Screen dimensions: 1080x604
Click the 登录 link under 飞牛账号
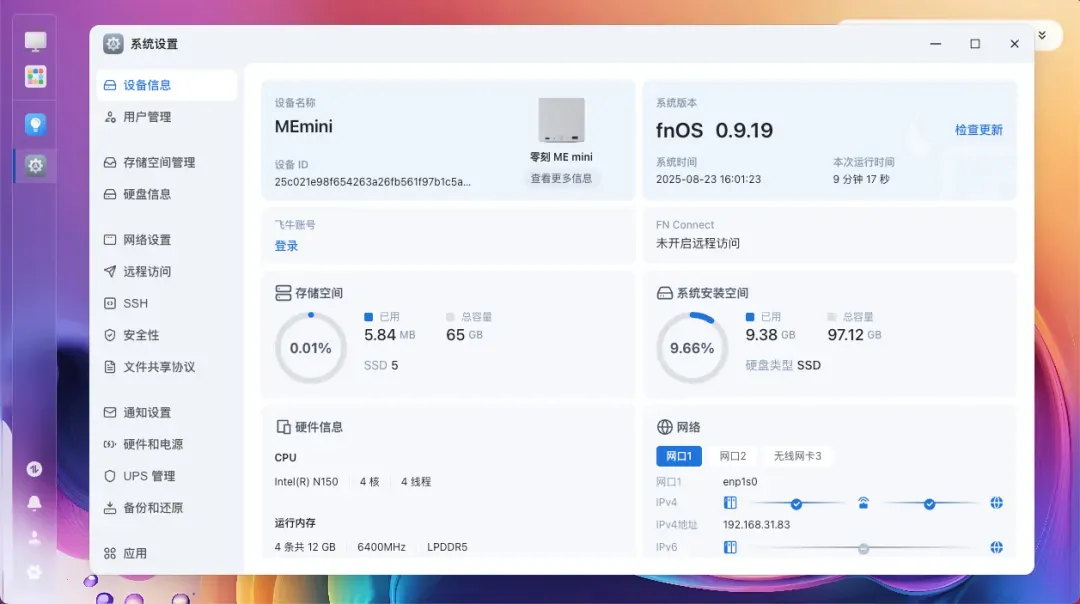(x=286, y=246)
